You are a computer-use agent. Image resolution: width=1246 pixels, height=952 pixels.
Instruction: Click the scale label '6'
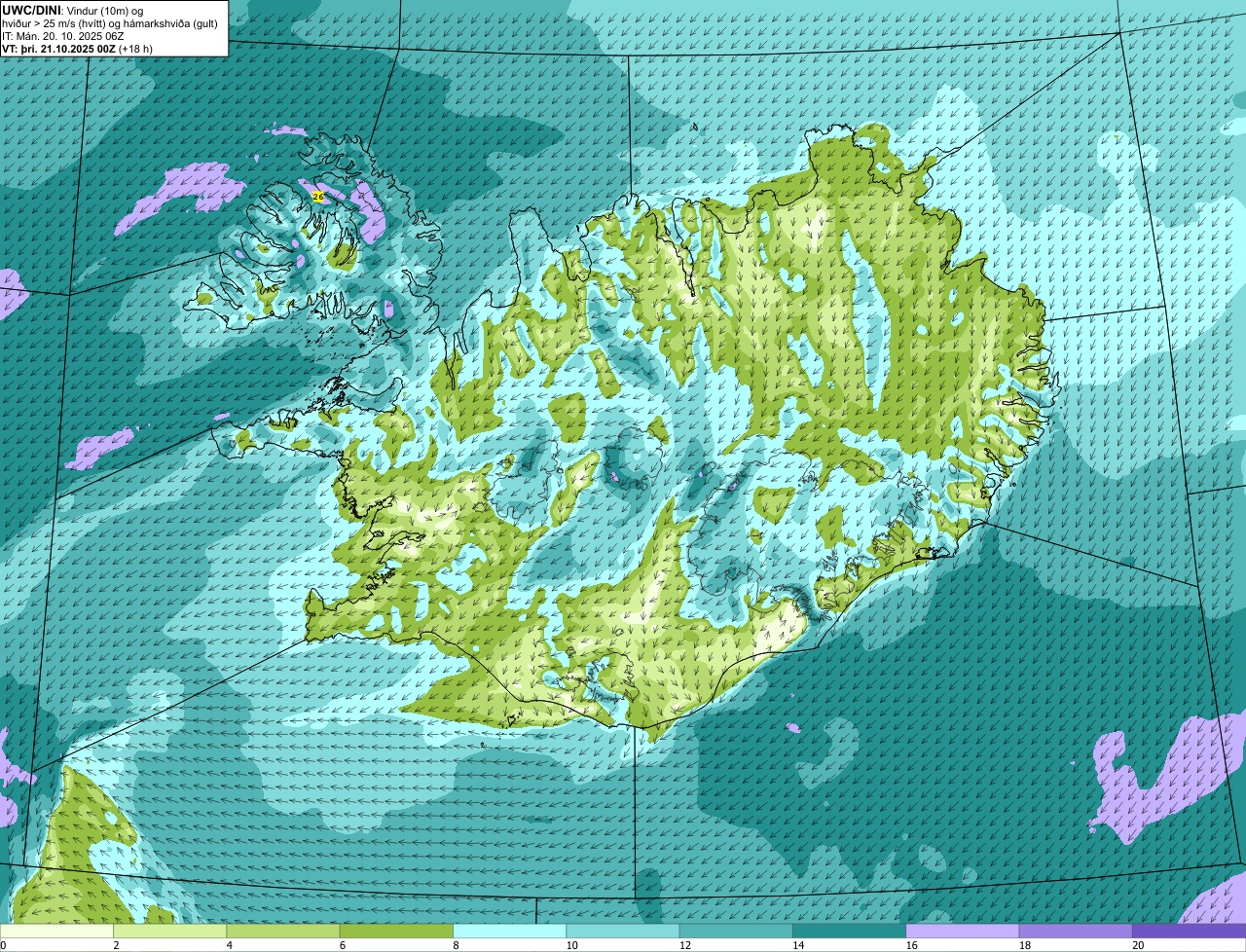342,945
